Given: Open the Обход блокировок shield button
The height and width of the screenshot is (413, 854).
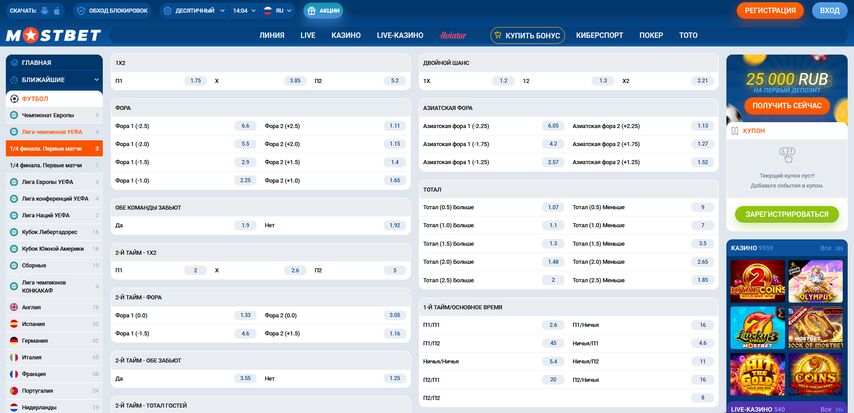Looking at the screenshot, I should [x=113, y=10].
